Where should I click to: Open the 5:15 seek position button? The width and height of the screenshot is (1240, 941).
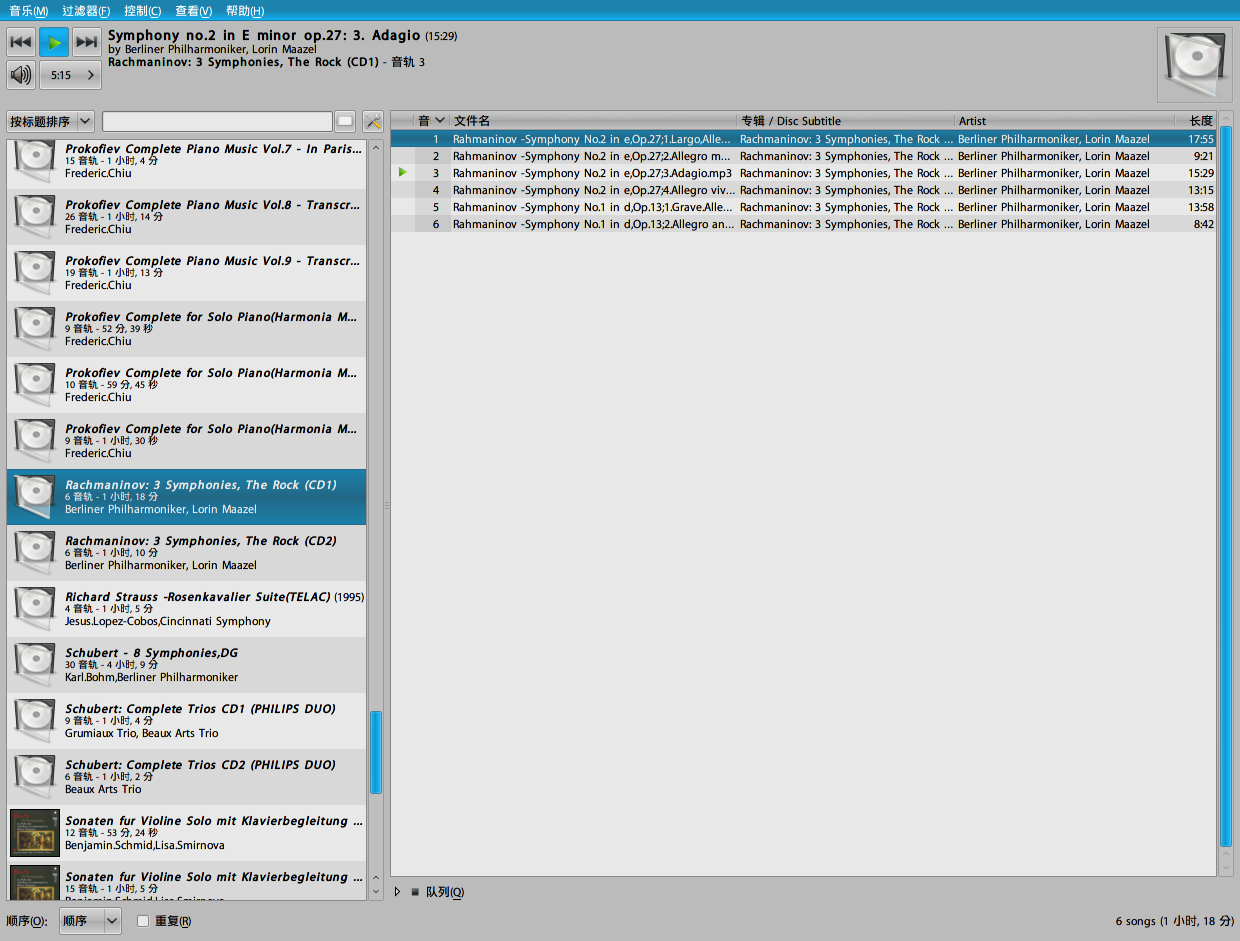coord(70,75)
